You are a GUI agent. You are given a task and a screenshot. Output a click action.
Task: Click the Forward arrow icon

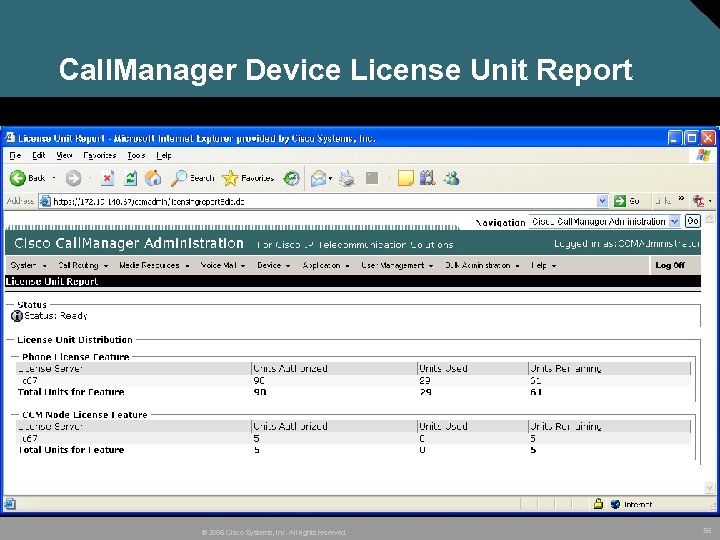click(x=73, y=178)
